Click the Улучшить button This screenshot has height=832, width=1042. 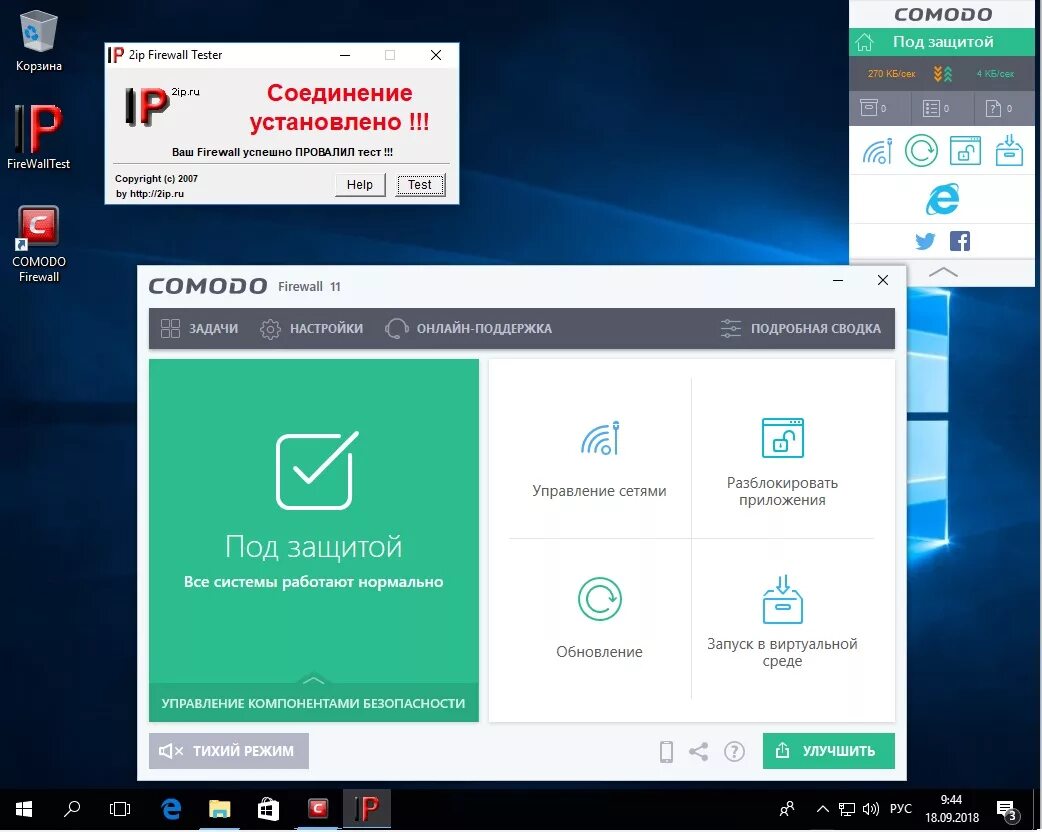point(828,750)
